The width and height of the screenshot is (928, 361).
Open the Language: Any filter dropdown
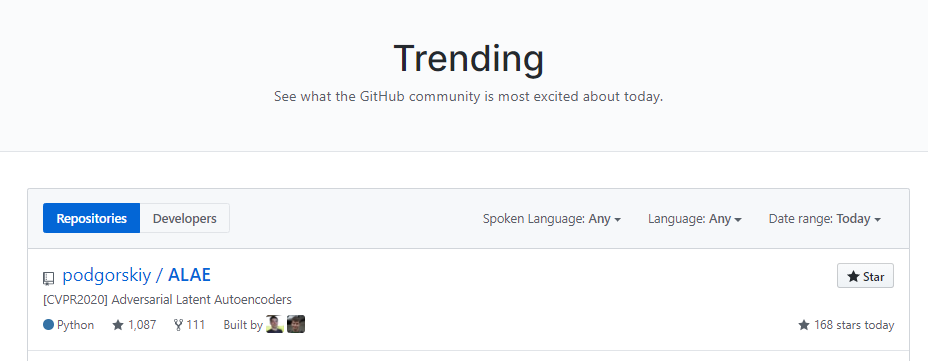tap(695, 219)
